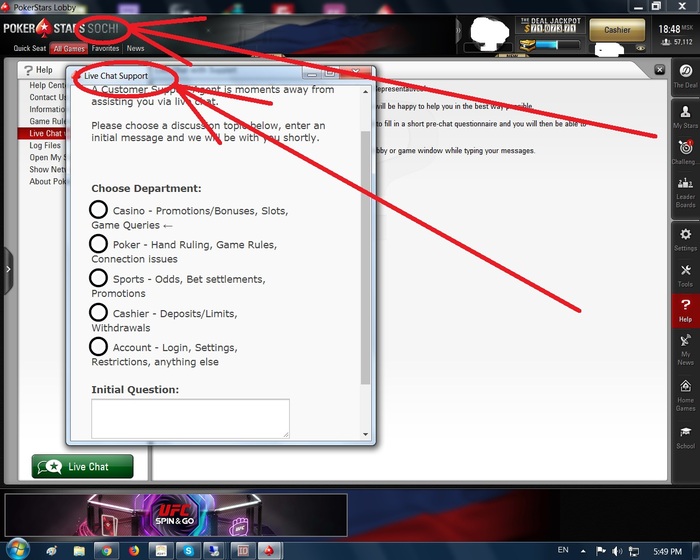The width and height of the screenshot is (700, 560).
Task: Click chat window scroll up arrow
Action: click(x=366, y=92)
